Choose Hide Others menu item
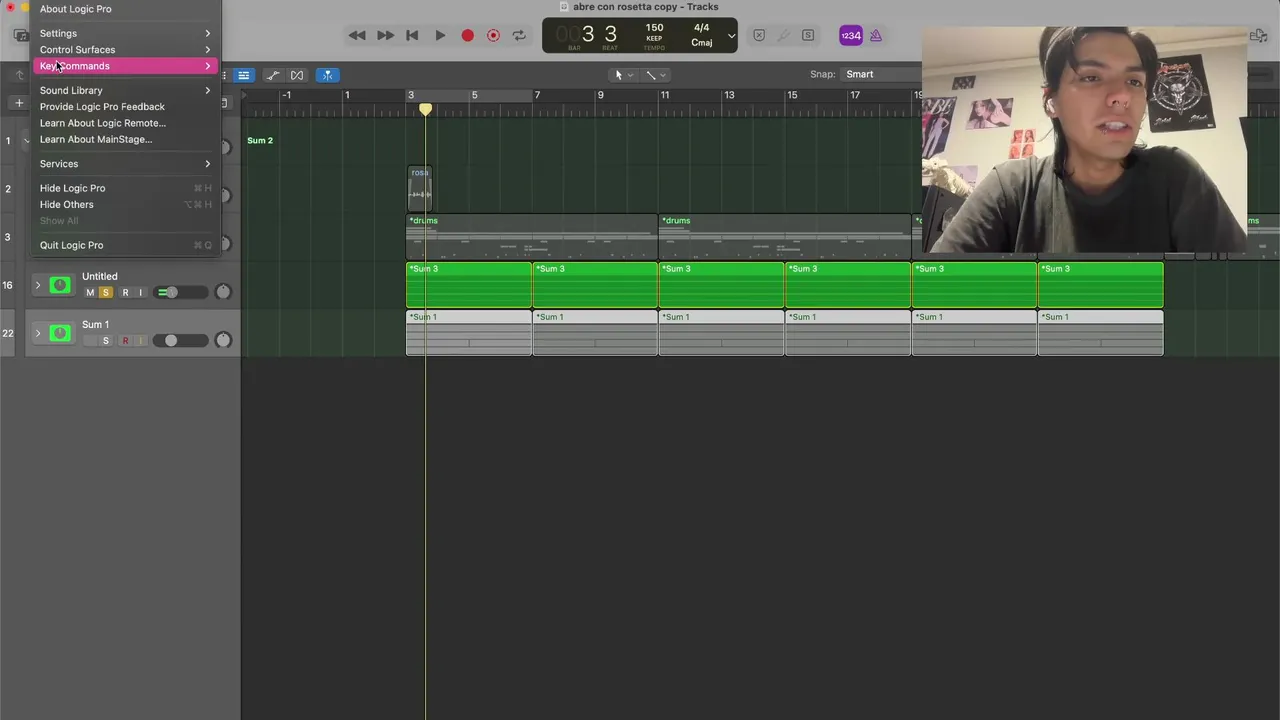 pos(125,204)
